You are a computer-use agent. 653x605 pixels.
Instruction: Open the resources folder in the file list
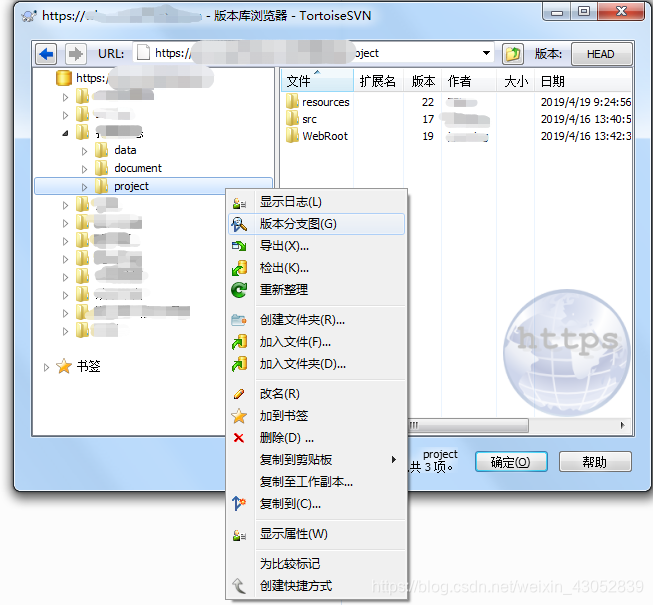325,102
